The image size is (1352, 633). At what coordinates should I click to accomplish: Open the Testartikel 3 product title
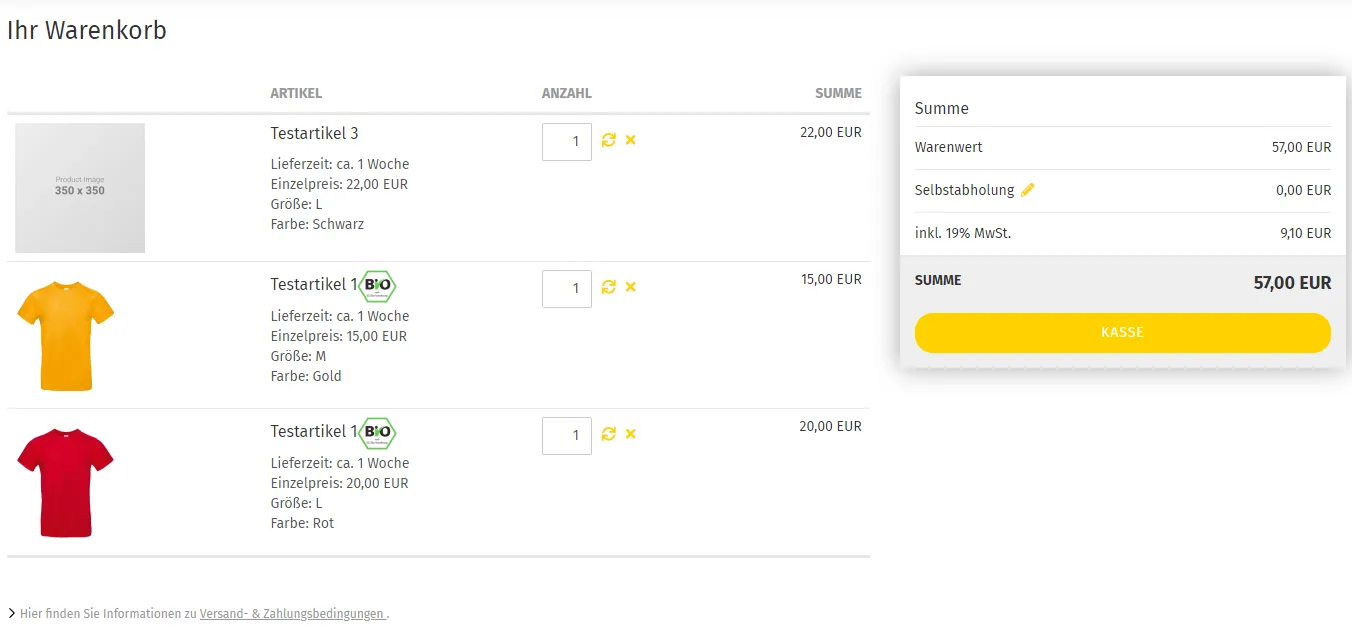click(x=314, y=133)
